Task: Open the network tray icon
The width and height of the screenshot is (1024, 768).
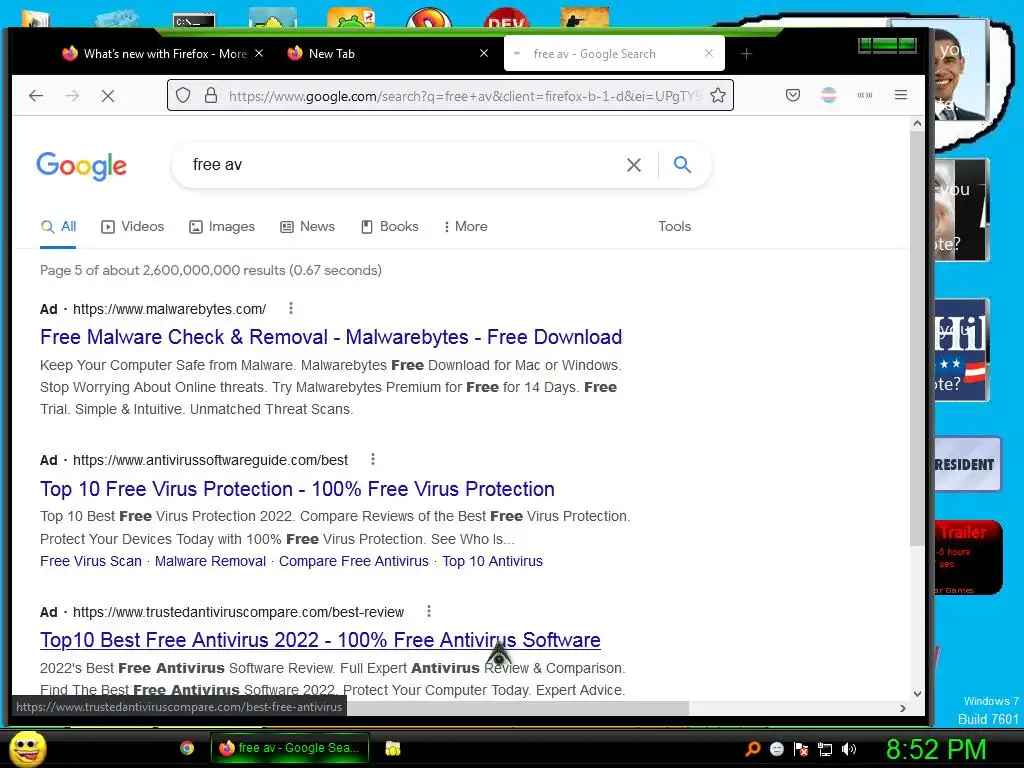Action: 825,749
